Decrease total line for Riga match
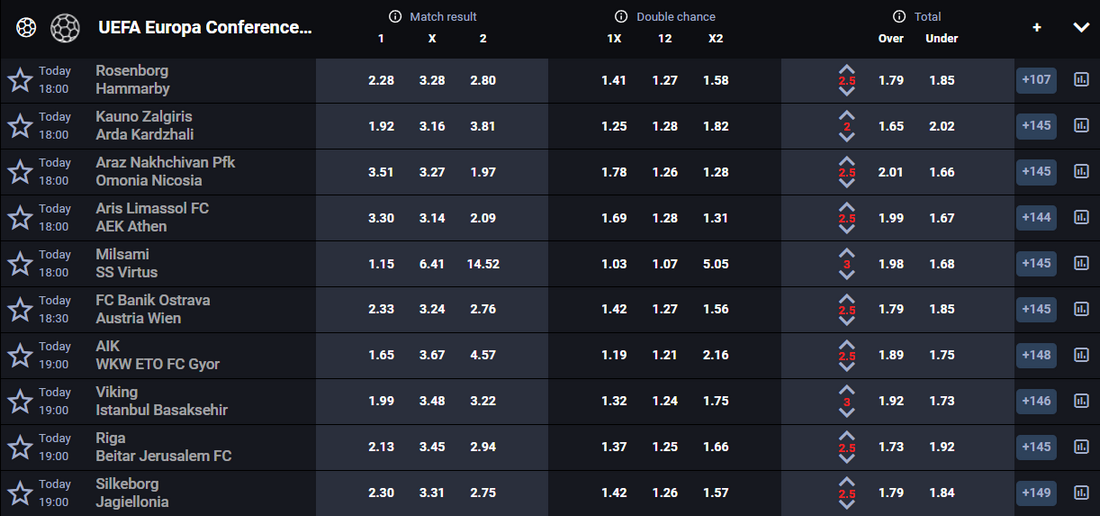The width and height of the screenshot is (1100, 516). 847,459
